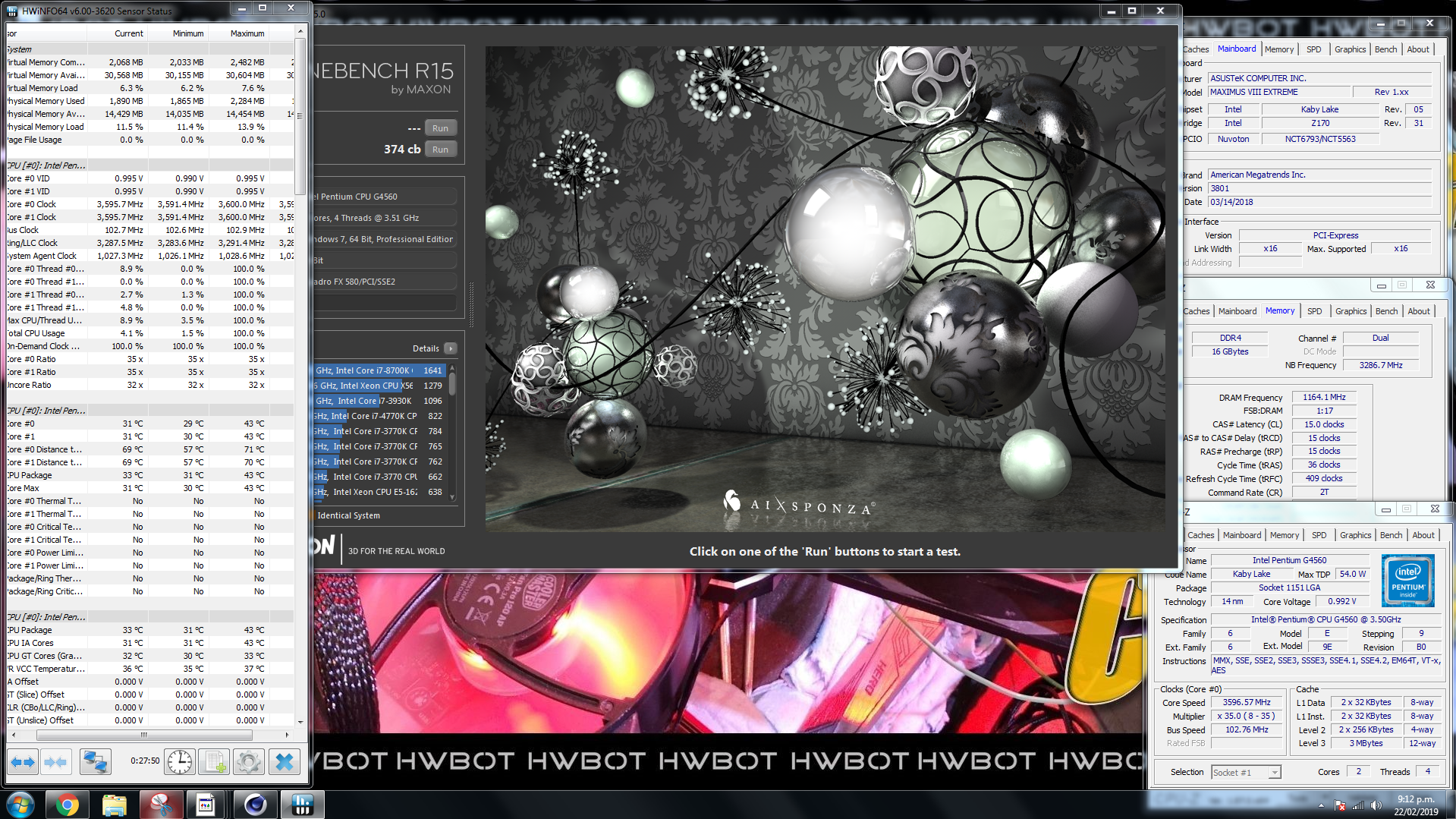Select Mainboard tab in top CPU-Z window
1456x819 pixels.
click(1236, 49)
